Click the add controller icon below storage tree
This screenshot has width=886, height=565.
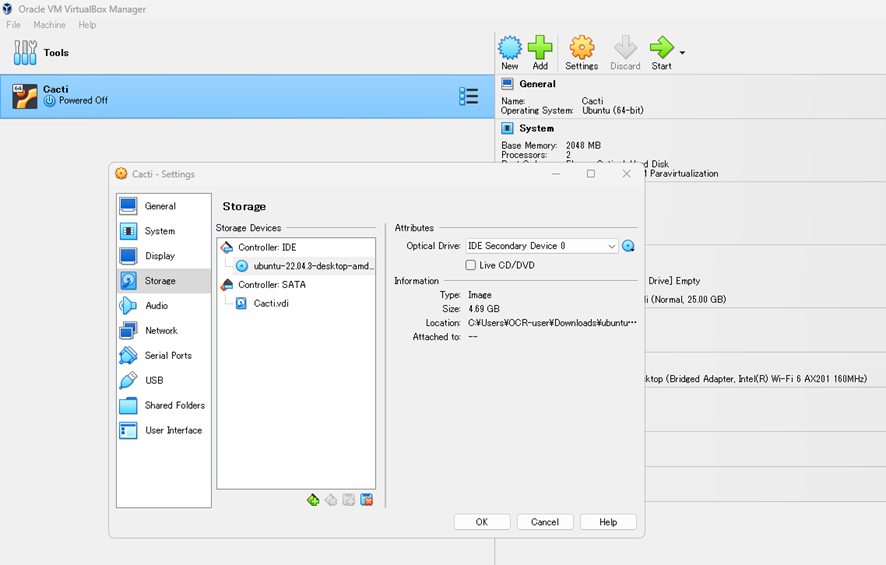[313, 500]
